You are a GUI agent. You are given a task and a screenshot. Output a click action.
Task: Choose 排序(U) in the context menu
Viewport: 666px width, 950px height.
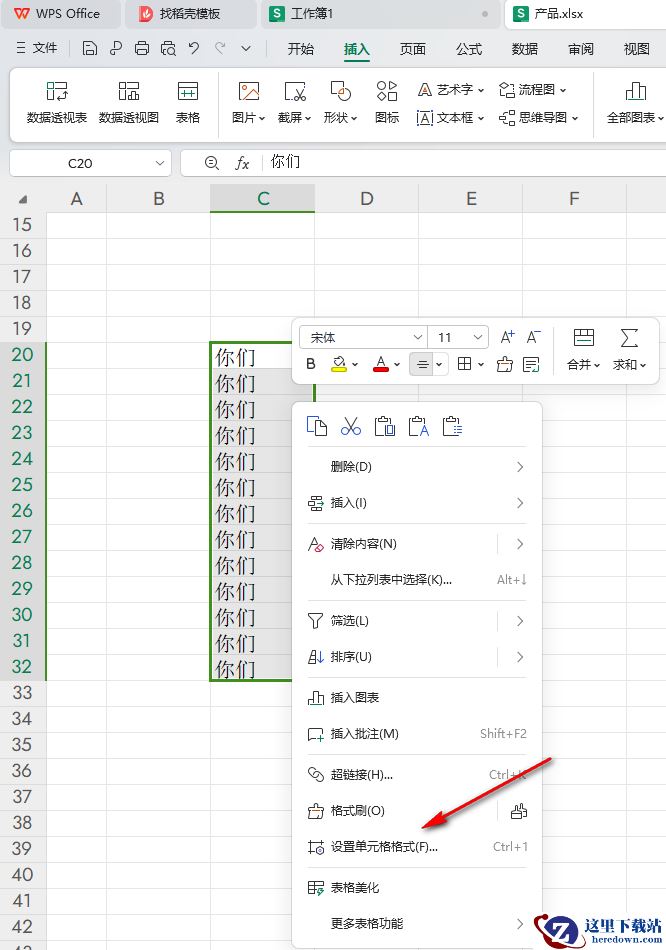[417, 657]
